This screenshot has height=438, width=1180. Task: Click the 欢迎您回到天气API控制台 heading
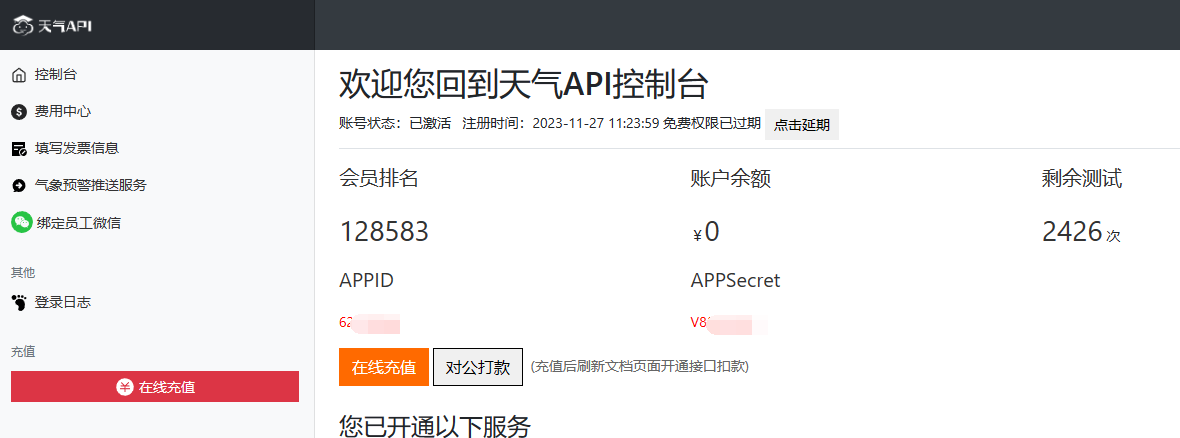(524, 84)
